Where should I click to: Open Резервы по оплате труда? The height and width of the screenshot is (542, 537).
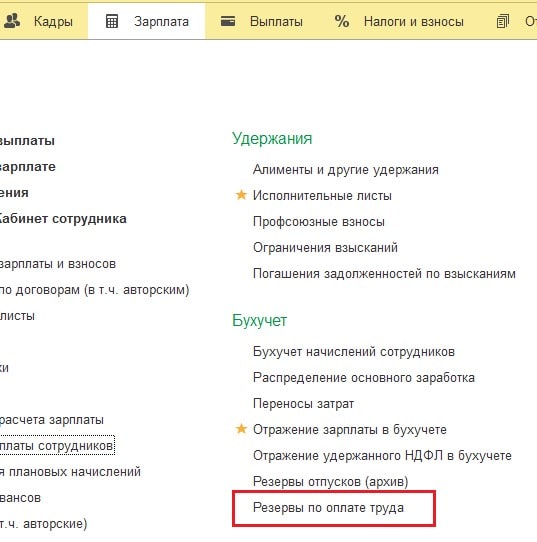tap(328, 507)
